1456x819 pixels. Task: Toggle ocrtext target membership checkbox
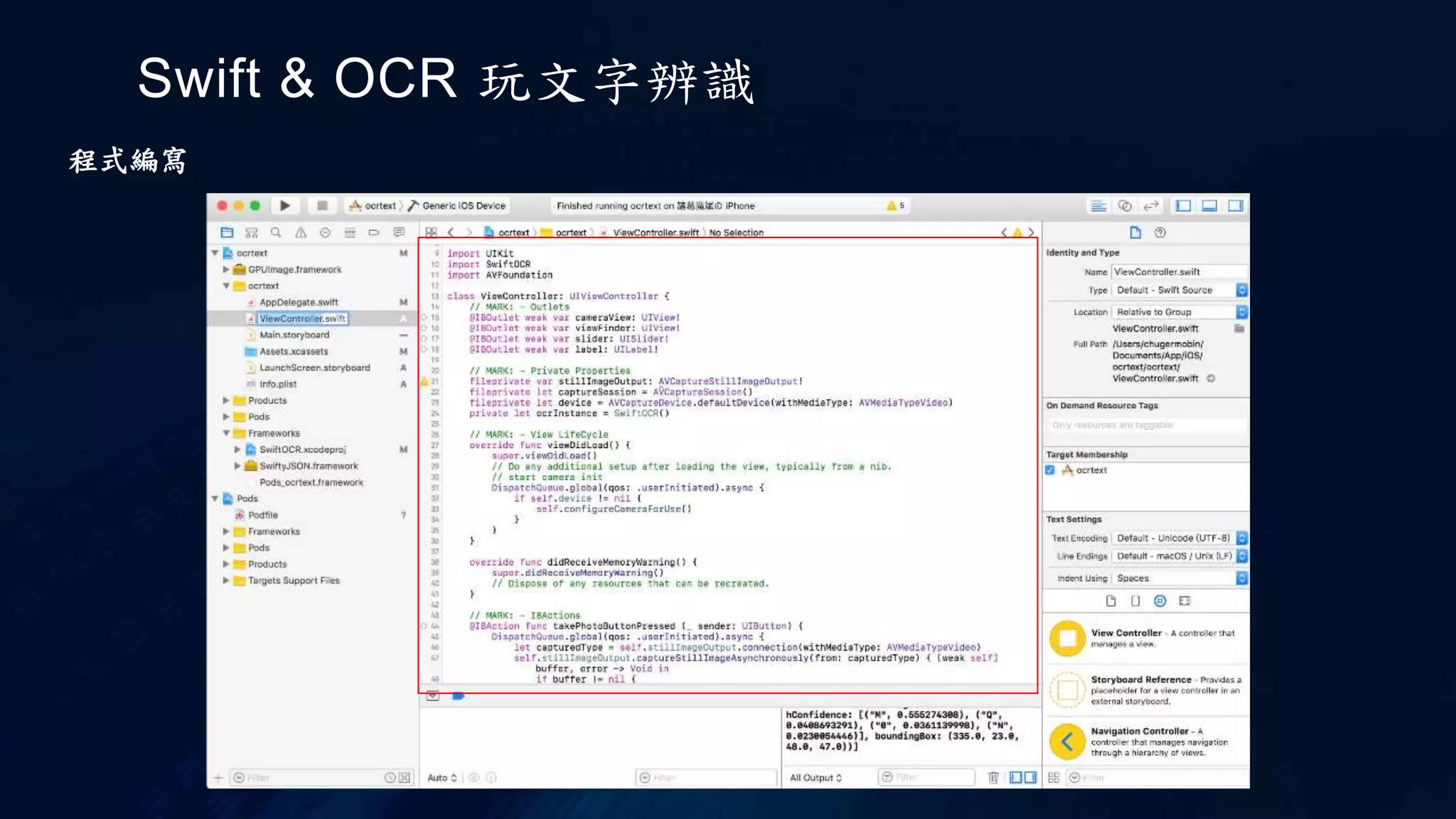[x=1050, y=470]
